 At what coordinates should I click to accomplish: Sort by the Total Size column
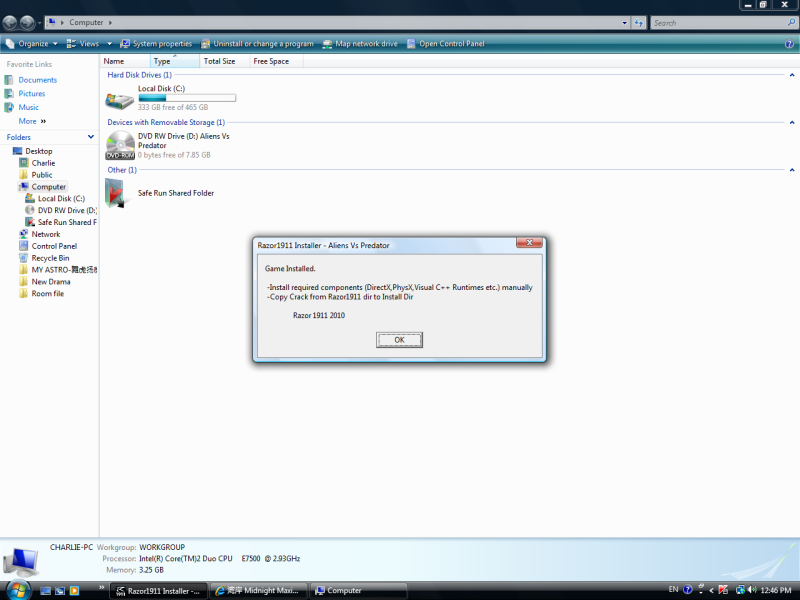click(224, 61)
